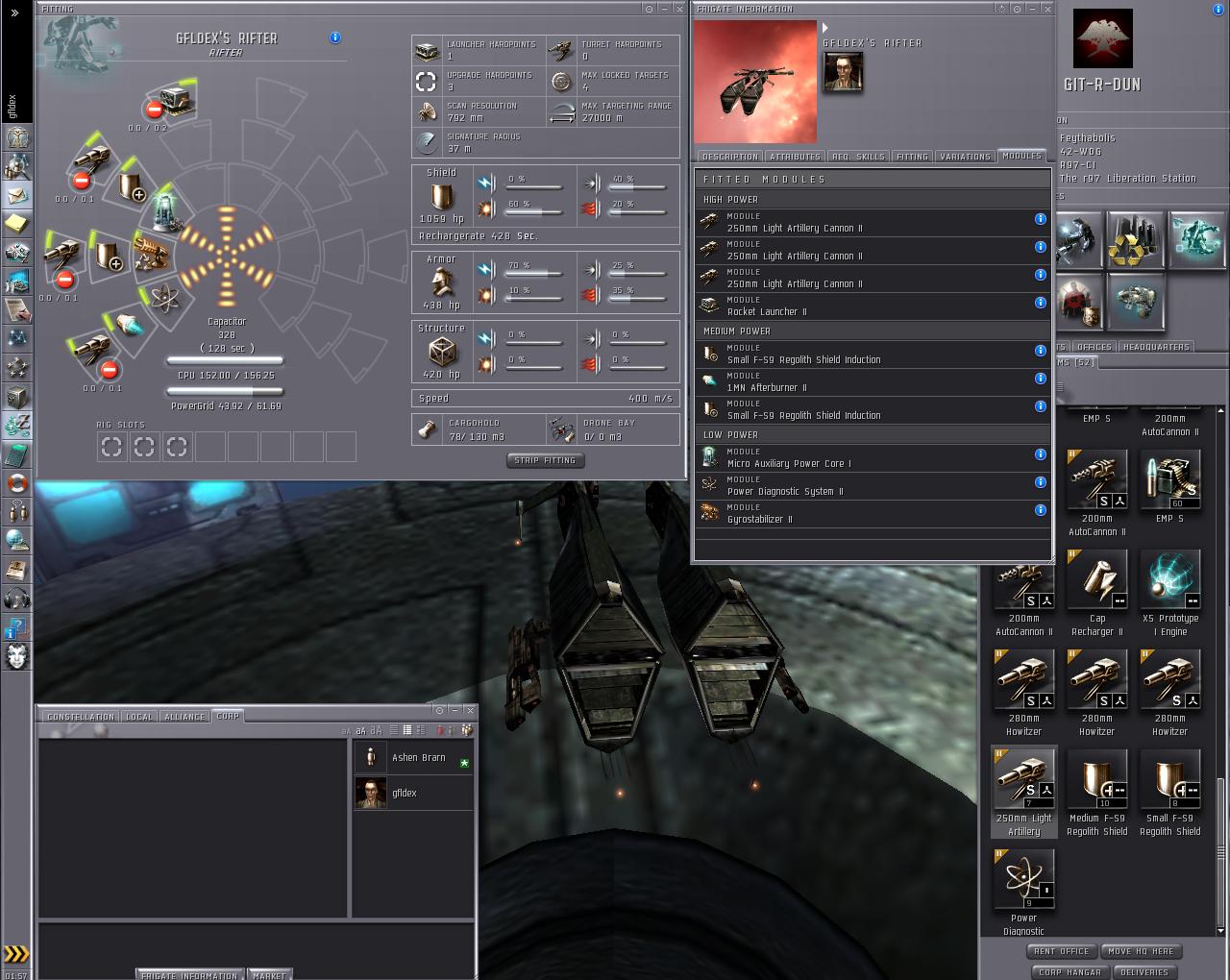Click the Rent Office button

point(1062,951)
